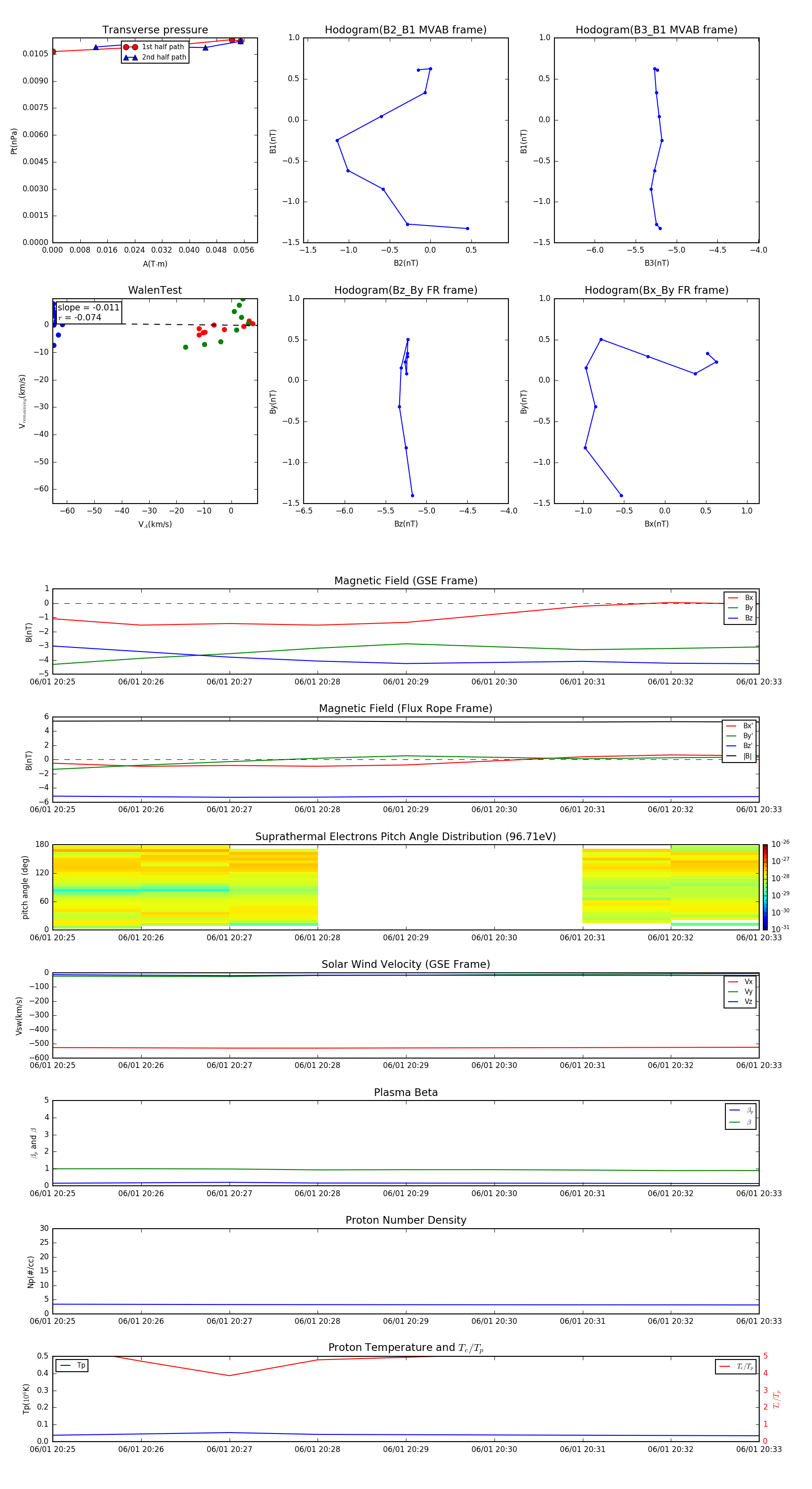Click the 'pitch angle (deg)' axis label
This screenshot has width=812, height=1489.
[x=25, y=887]
